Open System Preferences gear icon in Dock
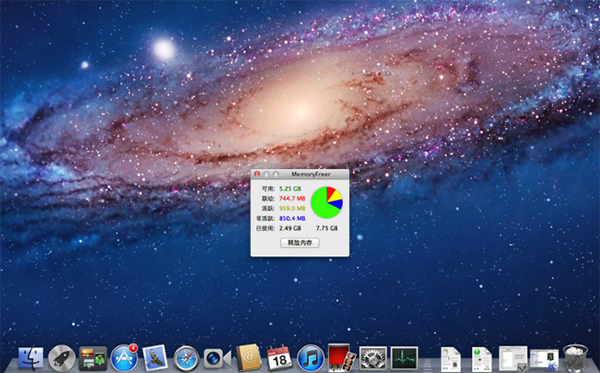600x373 pixels. pyautogui.click(x=373, y=358)
